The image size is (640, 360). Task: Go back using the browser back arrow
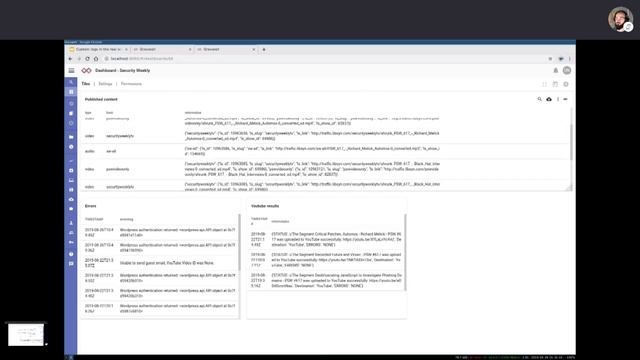click(71, 59)
